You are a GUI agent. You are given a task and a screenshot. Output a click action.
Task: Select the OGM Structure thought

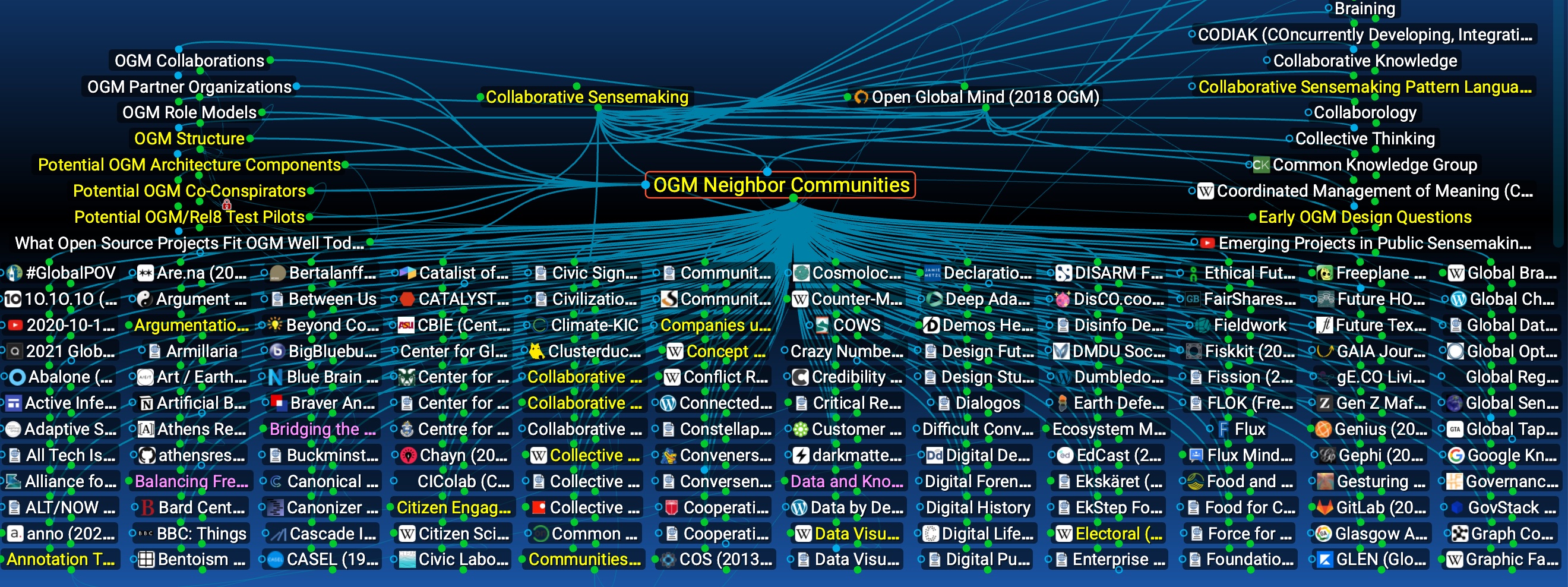pyautogui.click(x=189, y=139)
